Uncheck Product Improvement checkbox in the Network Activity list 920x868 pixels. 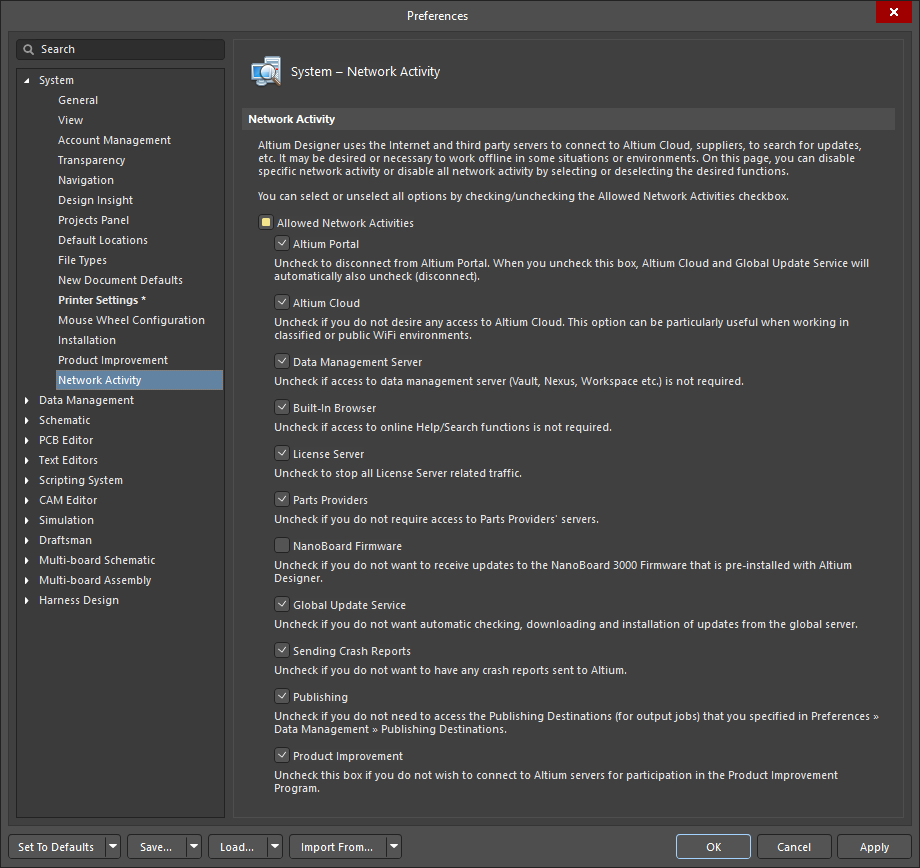[282, 755]
